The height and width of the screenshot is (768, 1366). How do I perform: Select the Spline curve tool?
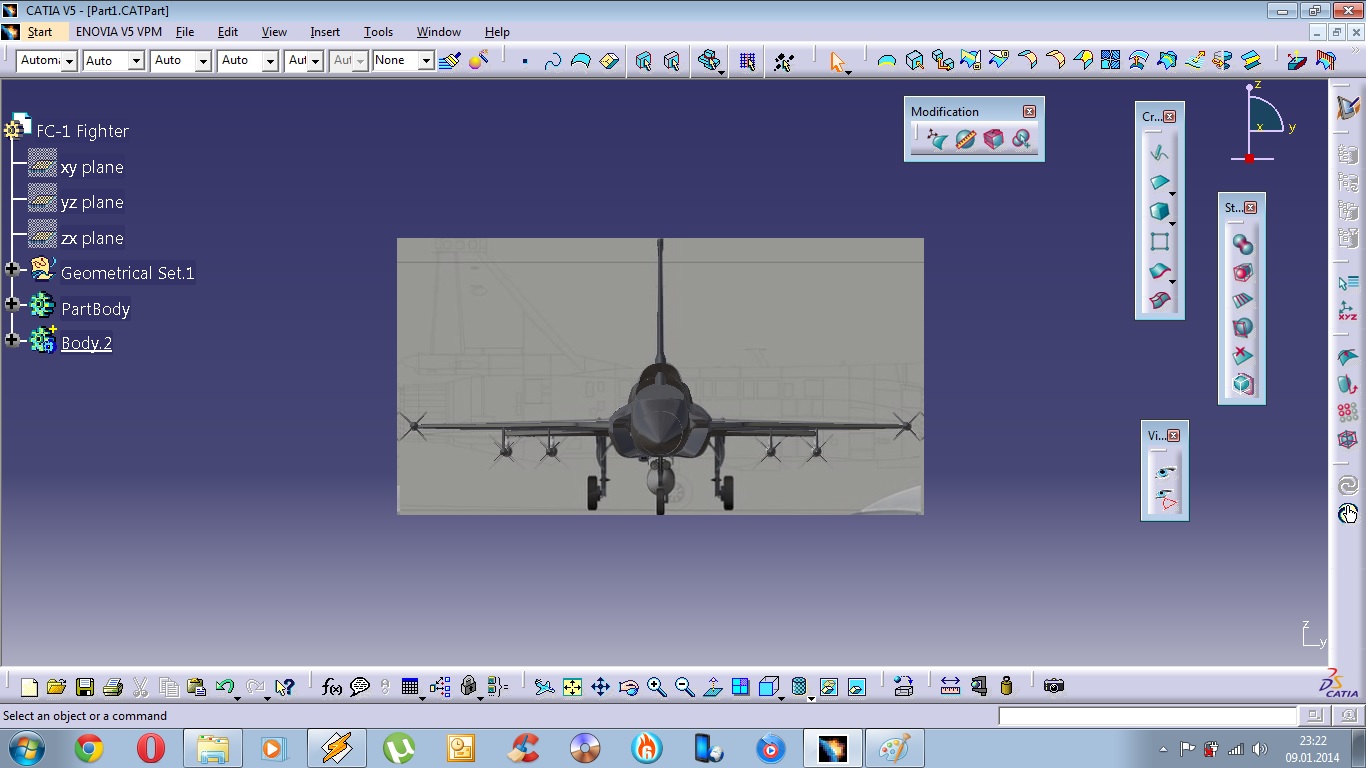point(552,61)
